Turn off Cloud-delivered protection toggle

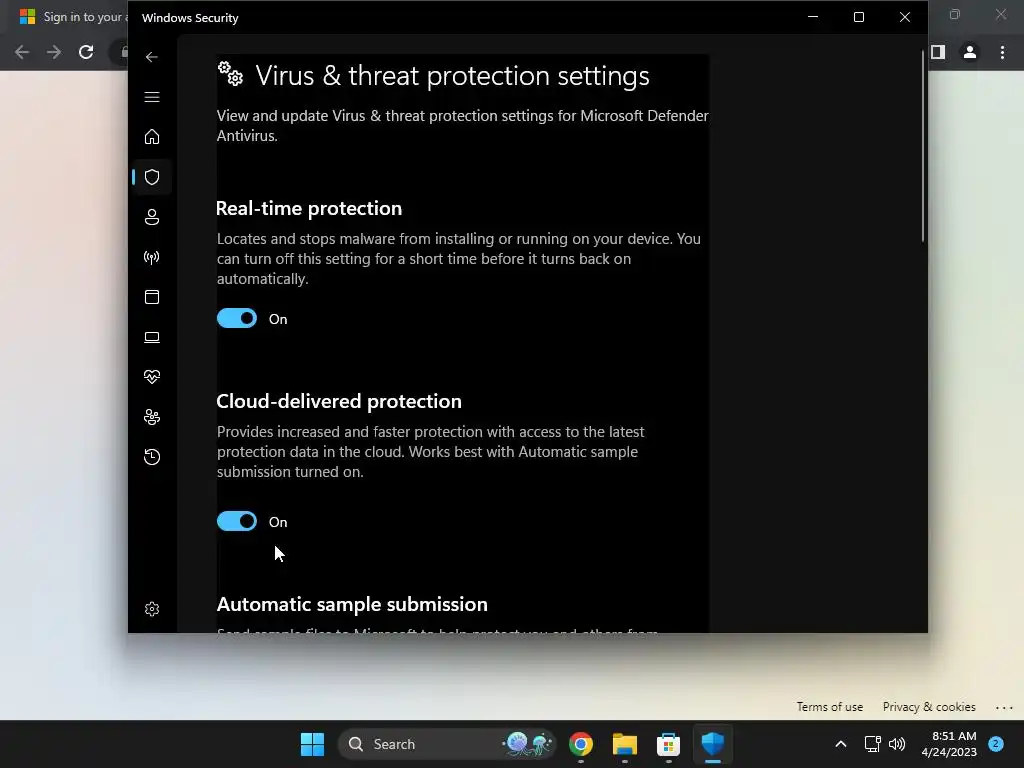pyautogui.click(x=236, y=521)
